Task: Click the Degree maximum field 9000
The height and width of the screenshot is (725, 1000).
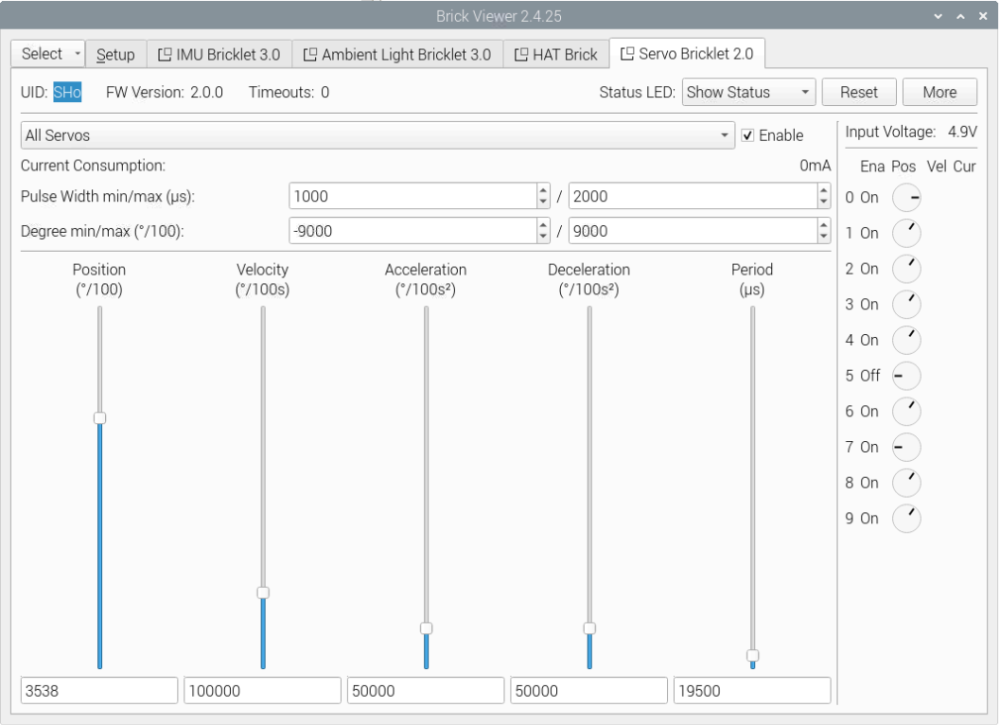Action: pyautogui.click(x=693, y=231)
